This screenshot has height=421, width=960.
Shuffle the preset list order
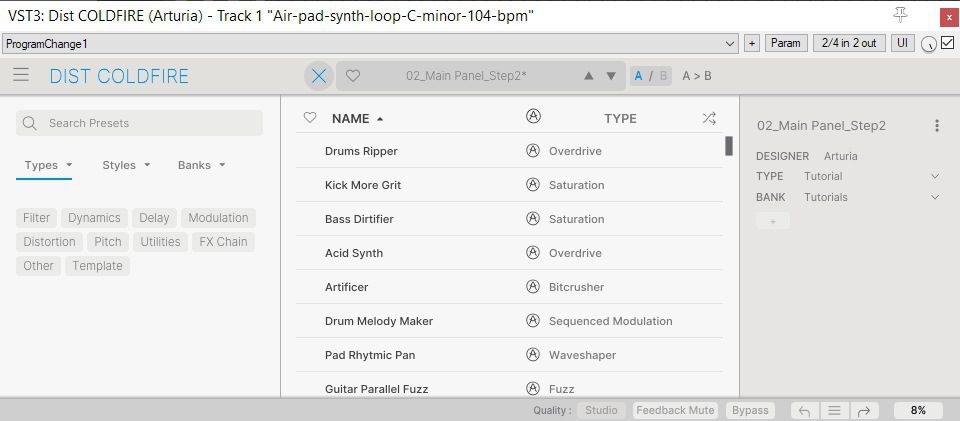[x=709, y=119]
